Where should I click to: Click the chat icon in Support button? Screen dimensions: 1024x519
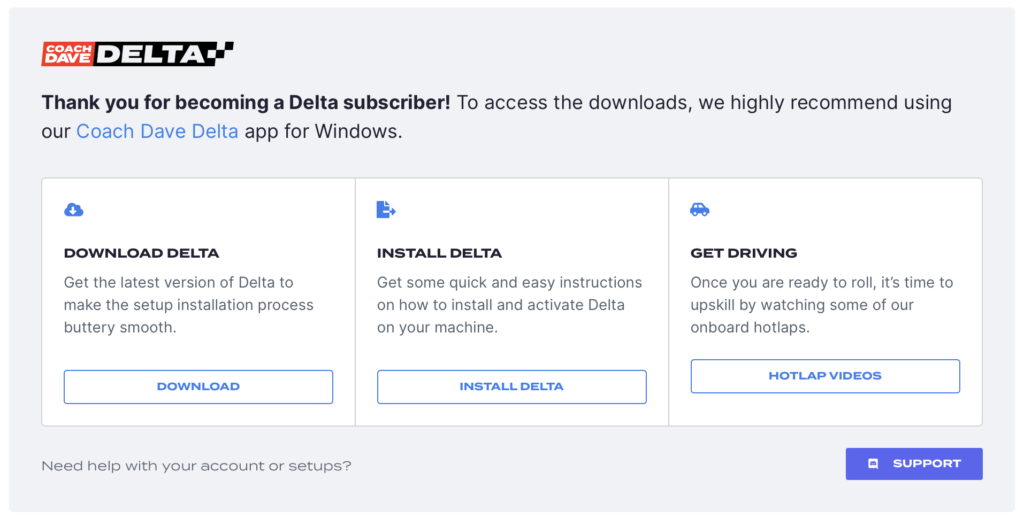click(873, 464)
